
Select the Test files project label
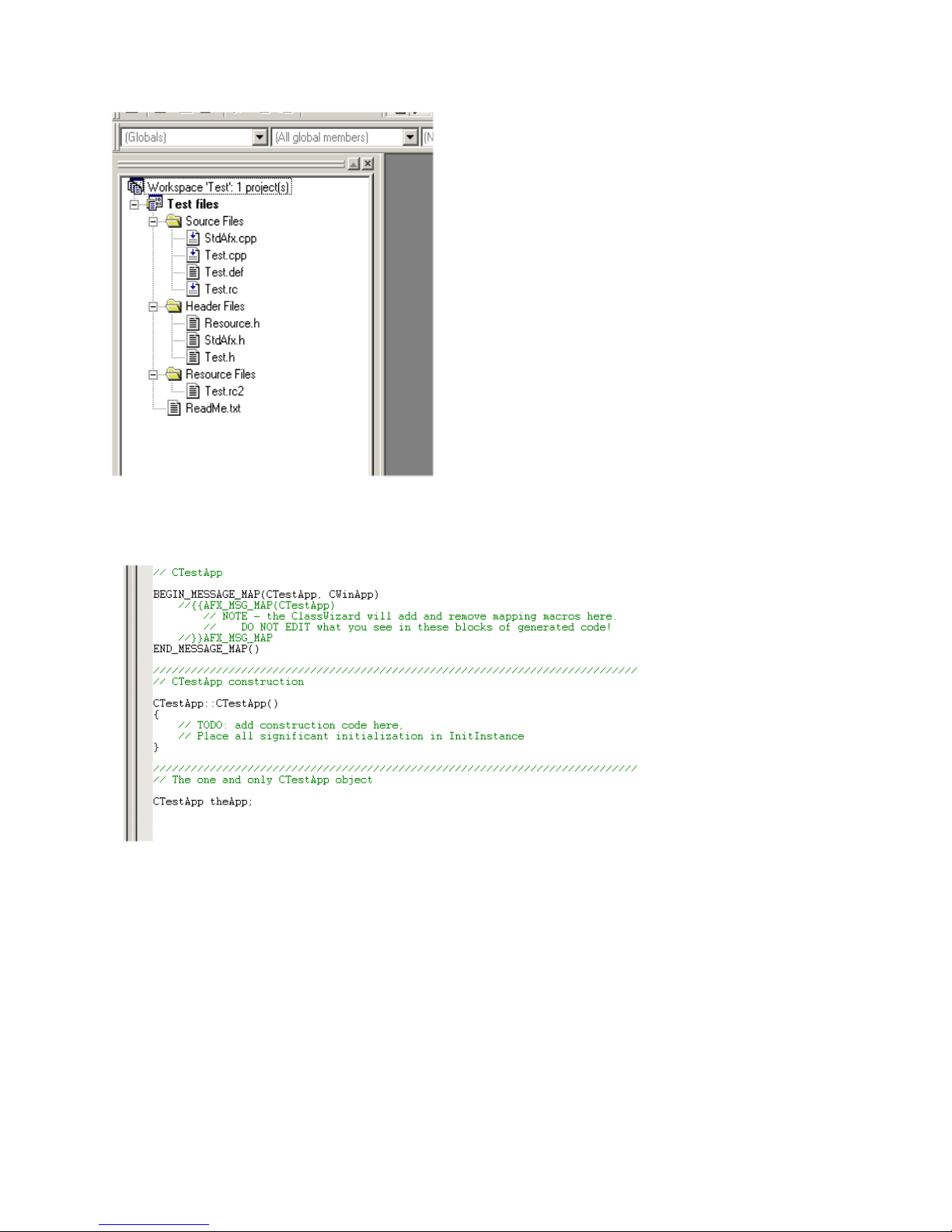[x=193, y=204]
